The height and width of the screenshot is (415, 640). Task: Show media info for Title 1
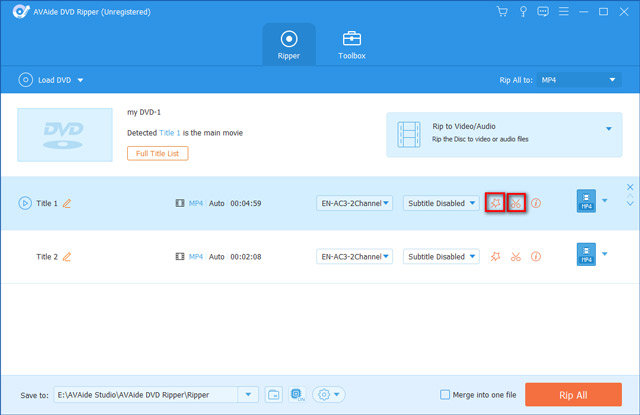tap(536, 203)
